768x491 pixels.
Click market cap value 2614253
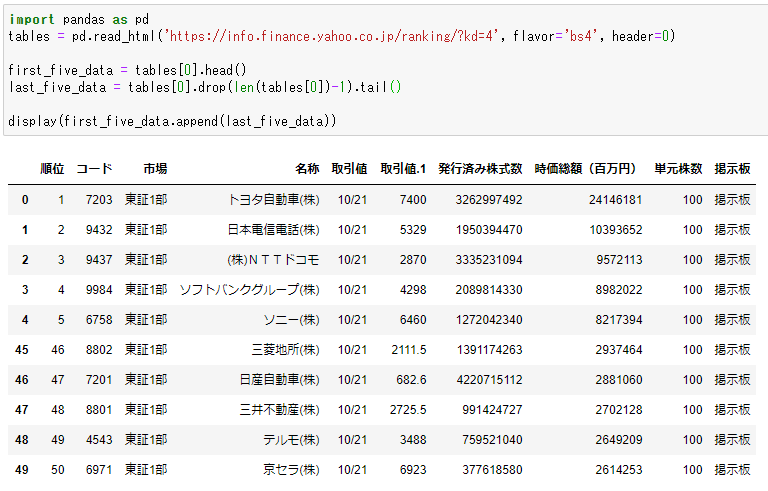pos(619,469)
